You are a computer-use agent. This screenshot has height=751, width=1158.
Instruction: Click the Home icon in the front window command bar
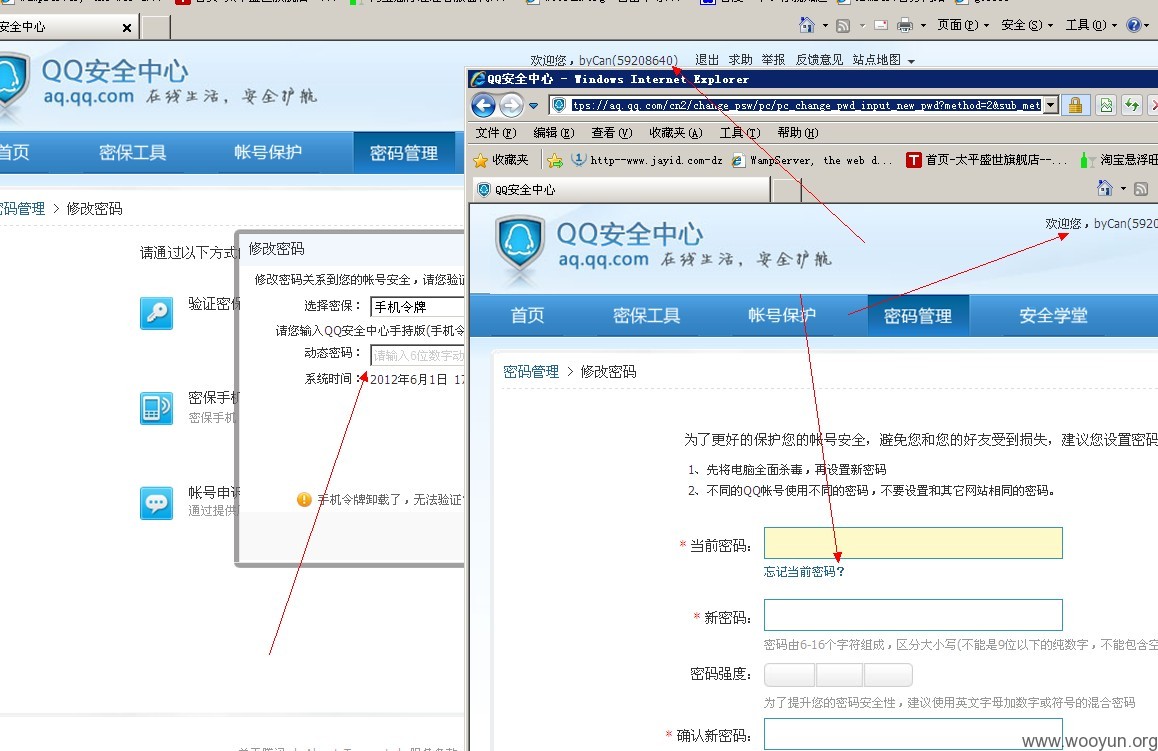tap(1105, 189)
